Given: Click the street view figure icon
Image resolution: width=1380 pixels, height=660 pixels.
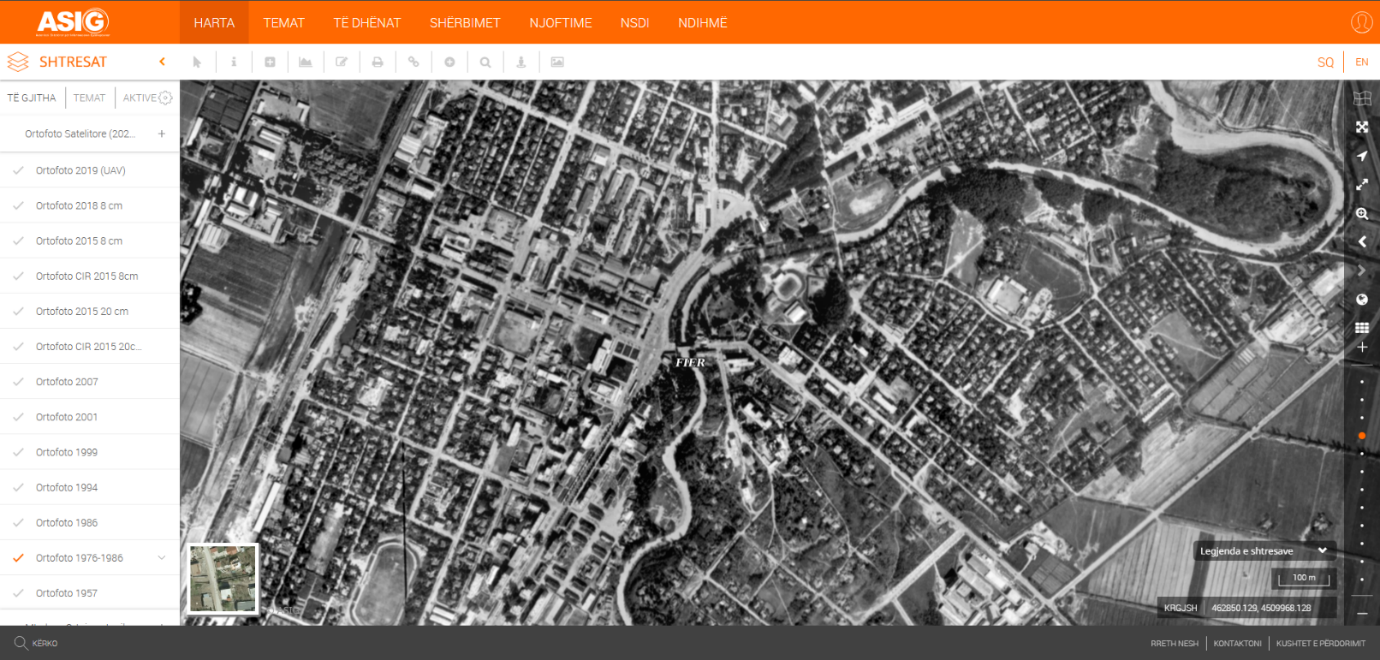Looking at the screenshot, I should [521, 62].
